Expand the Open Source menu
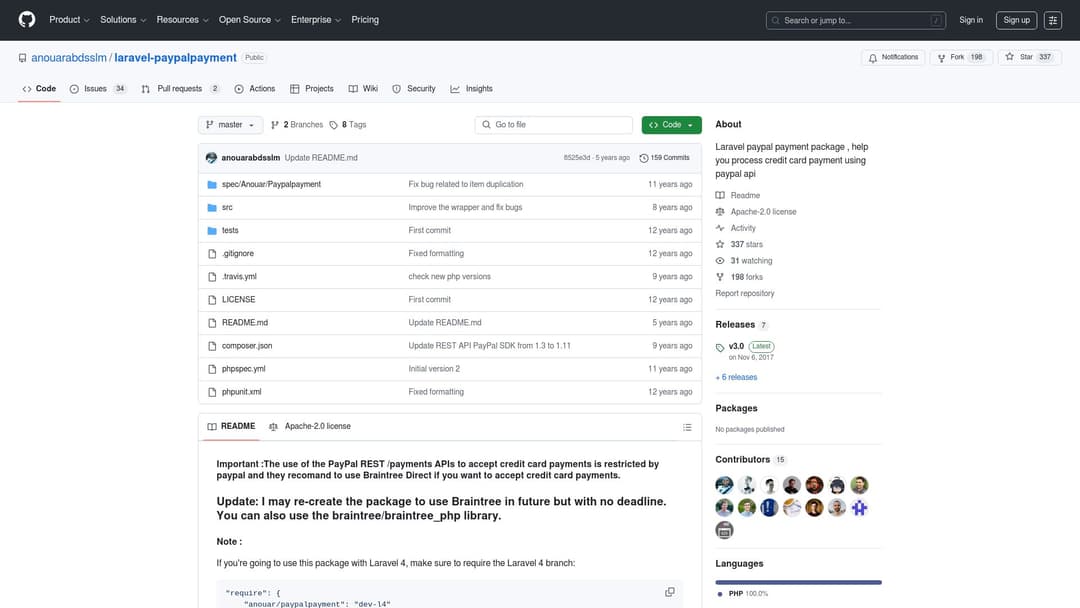 tap(249, 20)
